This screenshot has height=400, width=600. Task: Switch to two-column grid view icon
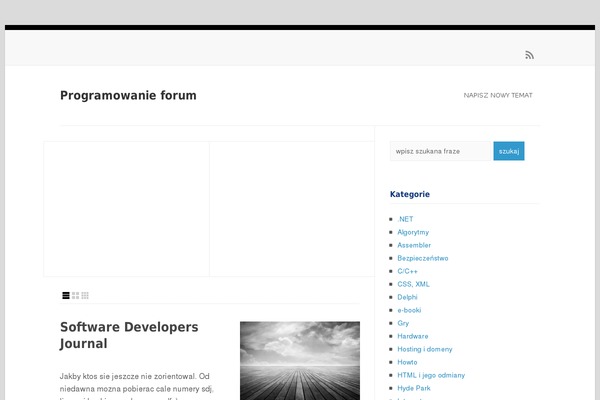coord(75,296)
